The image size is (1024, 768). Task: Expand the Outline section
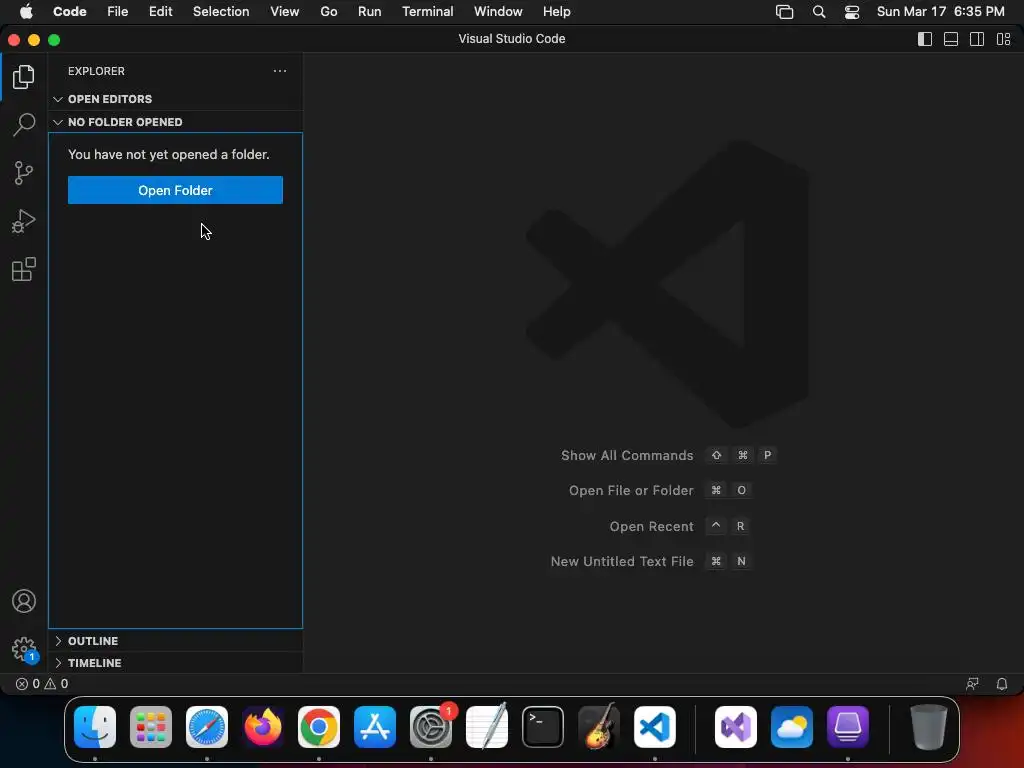click(175, 641)
